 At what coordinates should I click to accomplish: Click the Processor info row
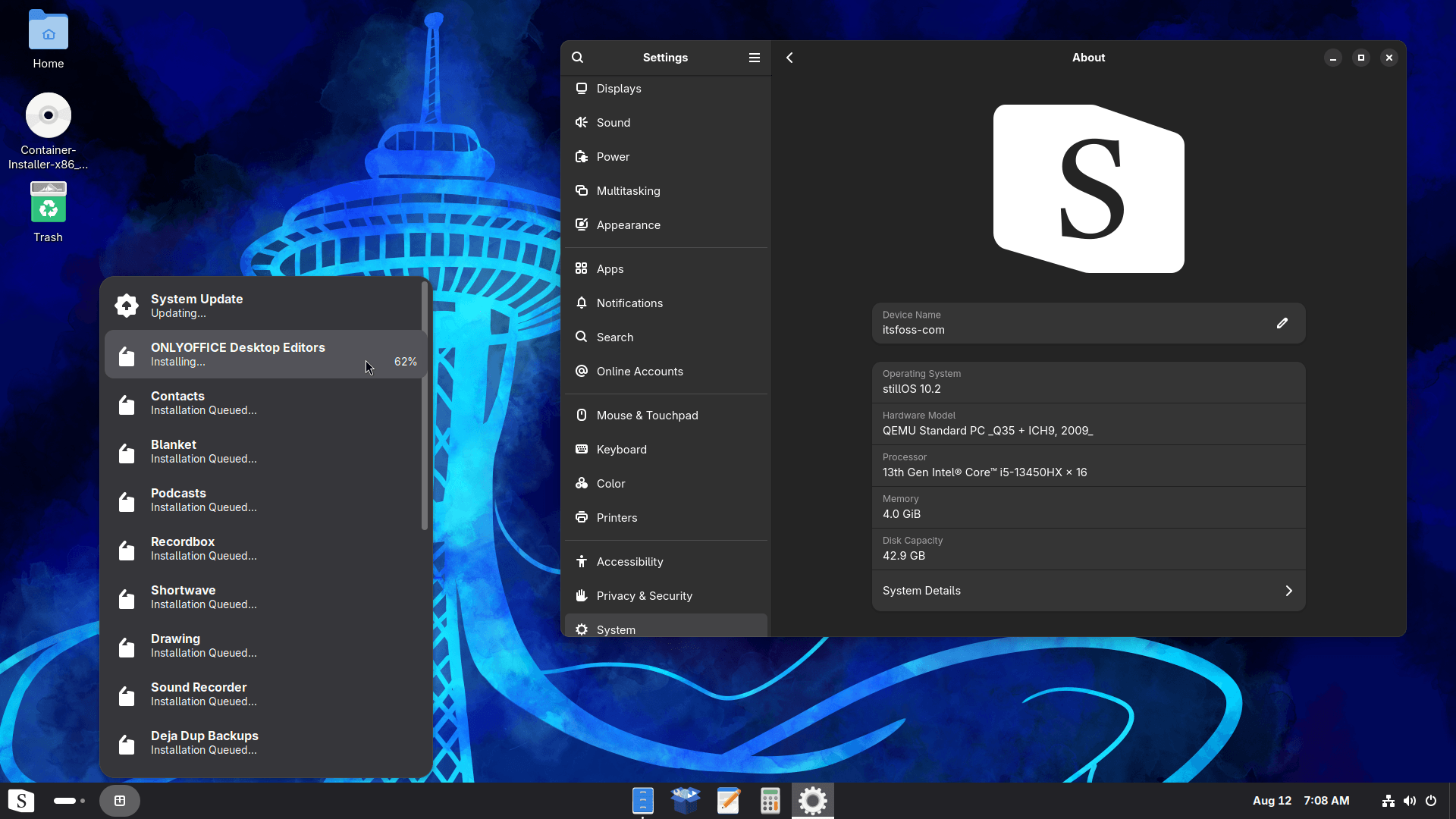pyautogui.click(x=1088, y=466)
